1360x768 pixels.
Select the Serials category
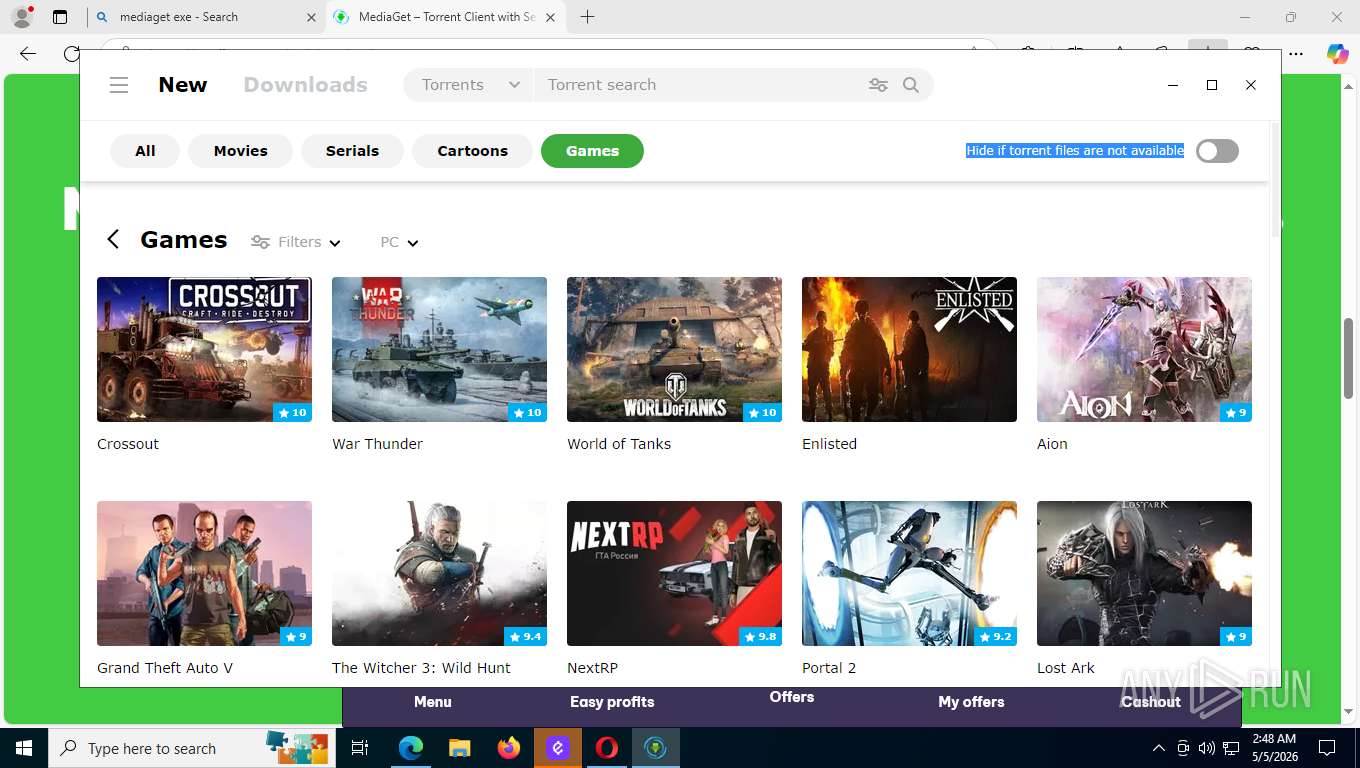tap(352, 151)
